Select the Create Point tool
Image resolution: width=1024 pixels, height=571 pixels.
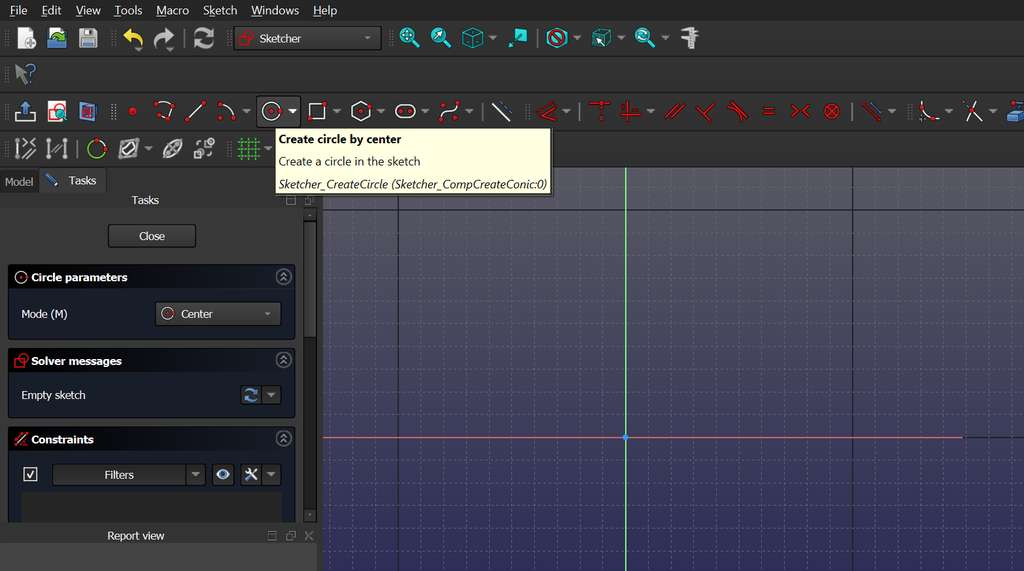(x=133, y=112)
